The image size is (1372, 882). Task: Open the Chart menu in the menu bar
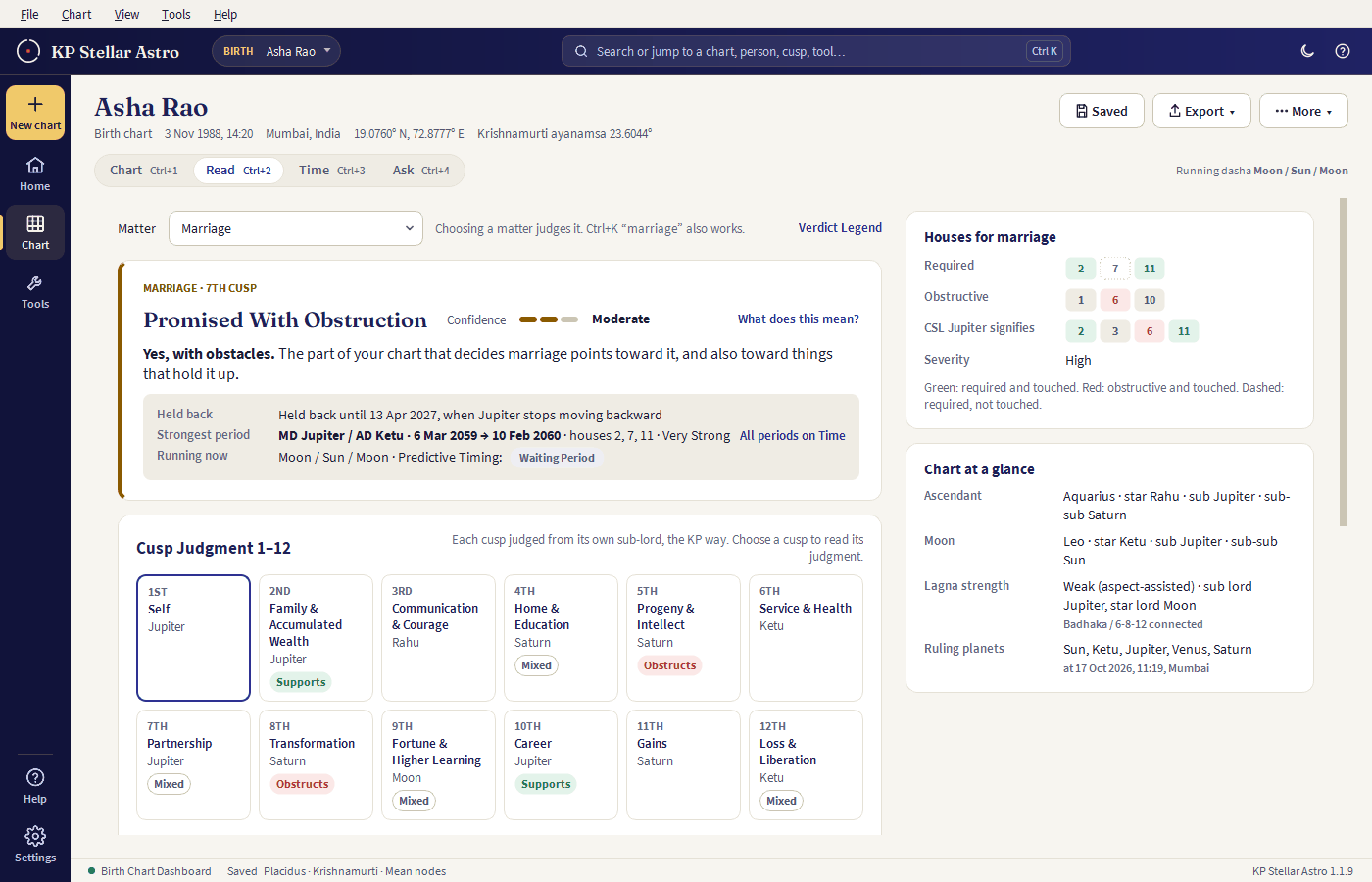76,14
